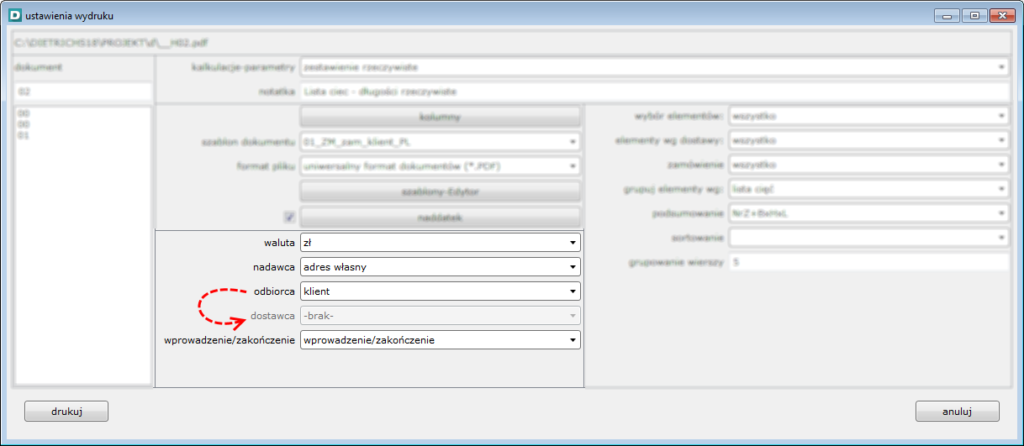Screen dimensions: 1024x446
Task: Expand the grupuj elementy wg dropdown
Action: pyautogui.click(x=868, y=189)
